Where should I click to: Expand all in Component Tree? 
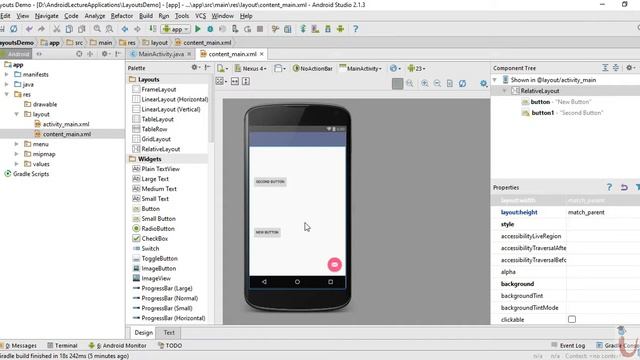(605, 68)
